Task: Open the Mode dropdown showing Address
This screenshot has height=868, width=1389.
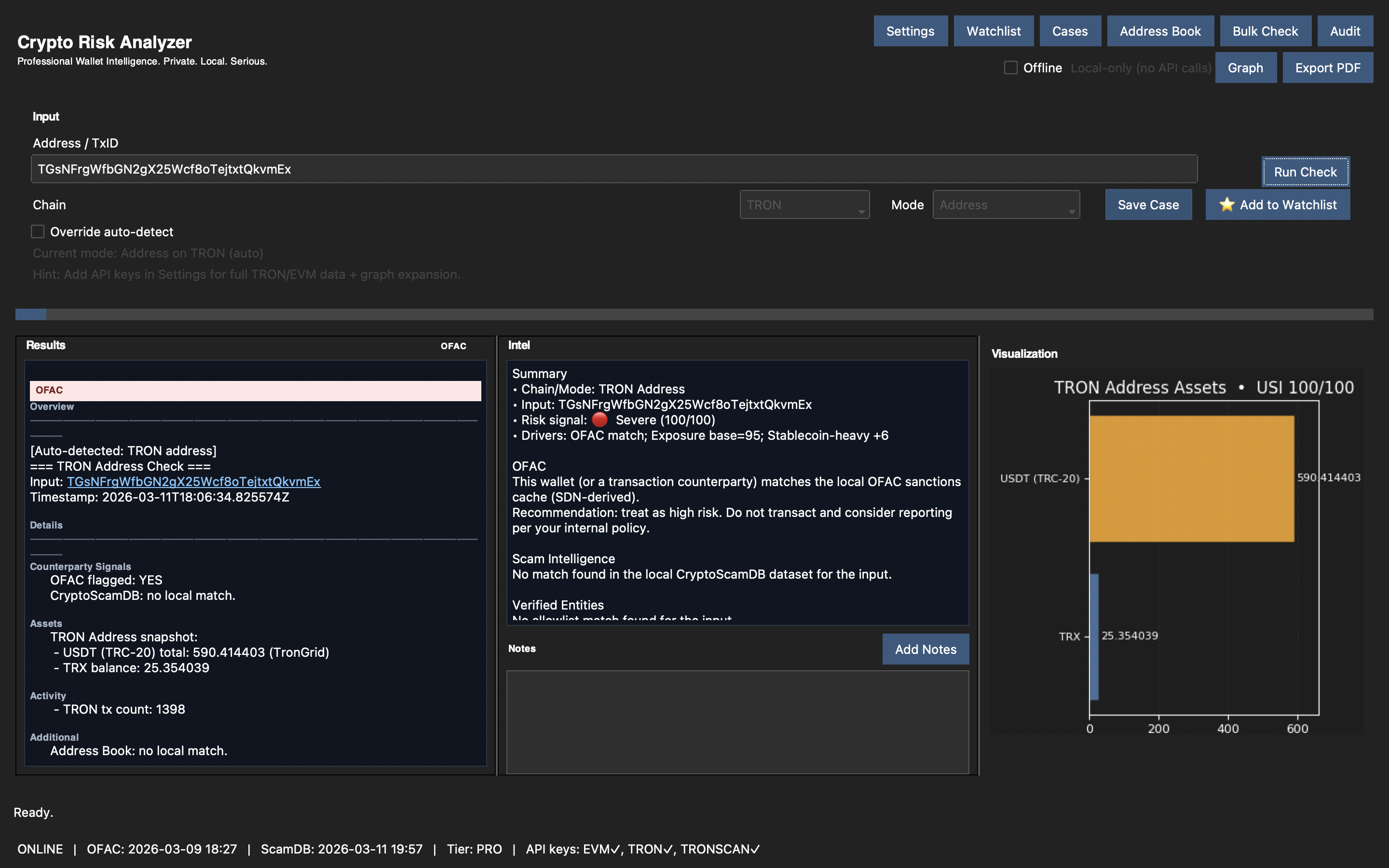Action: tap(1006, 204)
